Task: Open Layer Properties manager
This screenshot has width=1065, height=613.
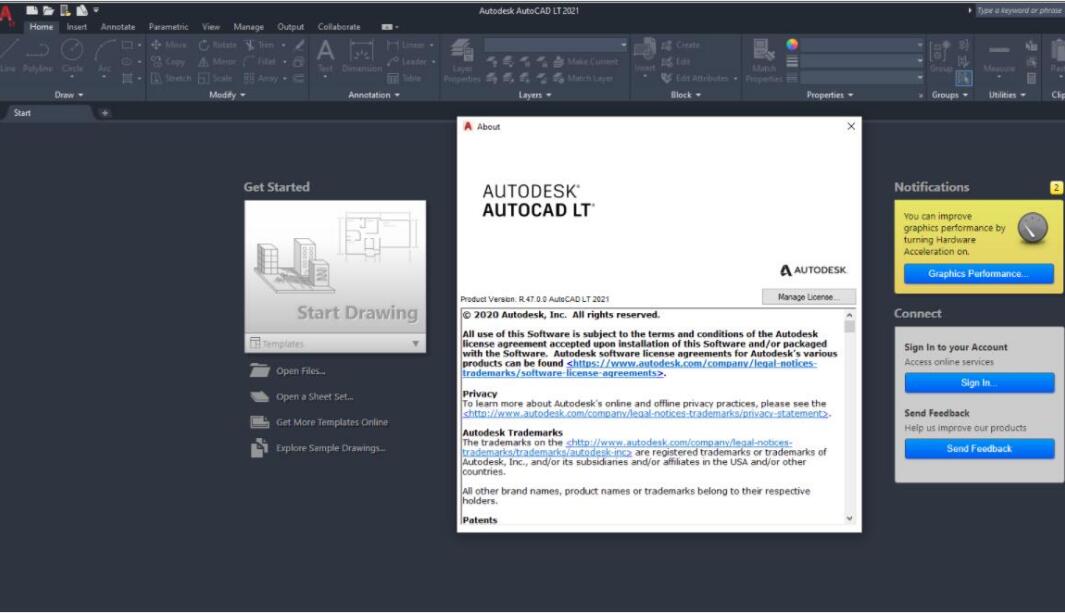Action: tap(462, 60)
